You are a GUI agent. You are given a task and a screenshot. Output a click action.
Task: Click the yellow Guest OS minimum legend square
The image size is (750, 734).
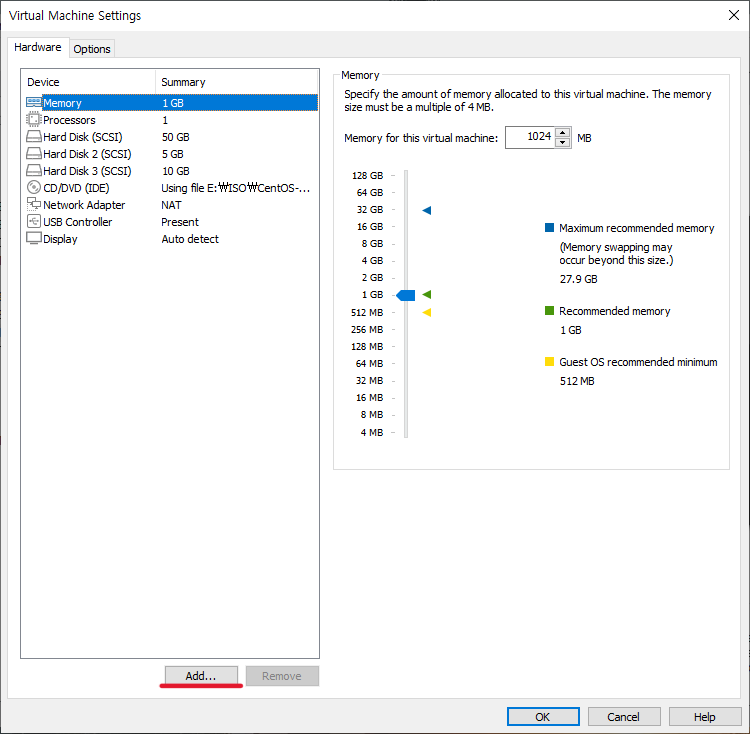(549, 362)
